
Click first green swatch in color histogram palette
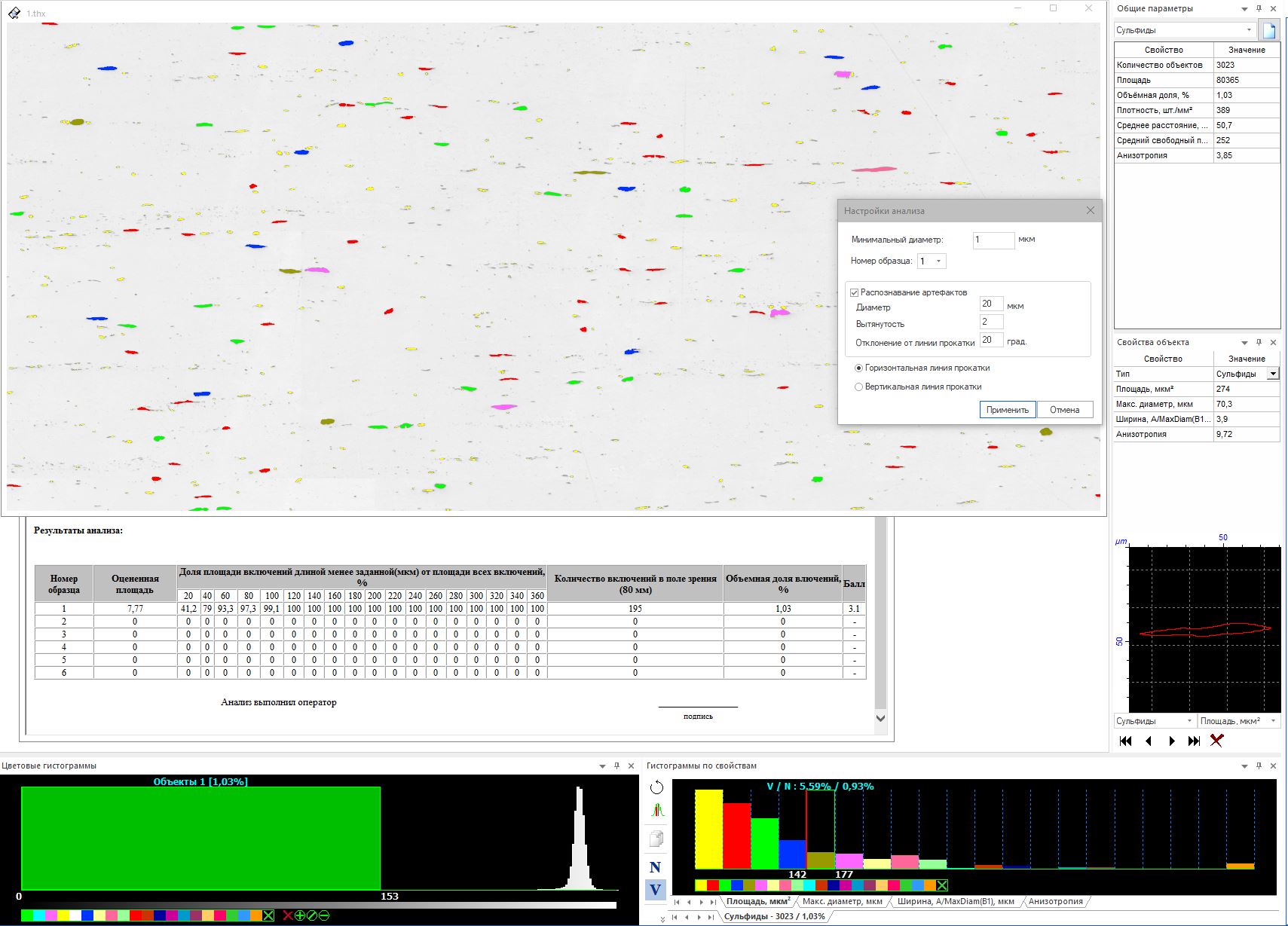pyautogui.click(x=27, y=915)
